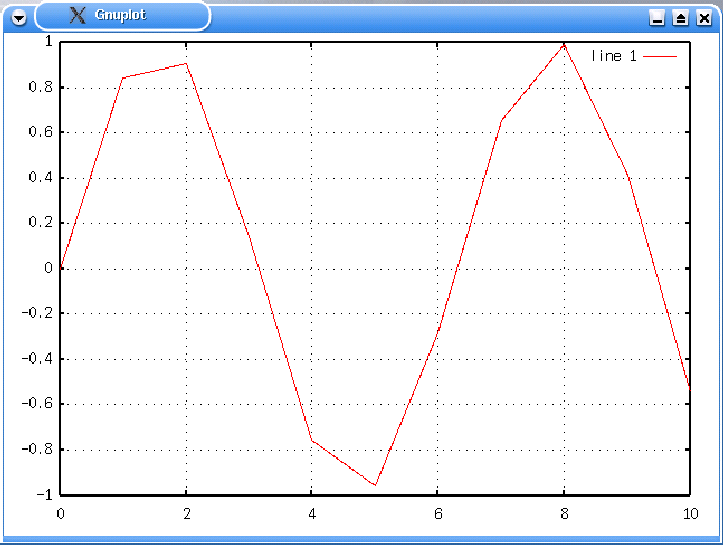Click the curve minimum at x=5

375,485
